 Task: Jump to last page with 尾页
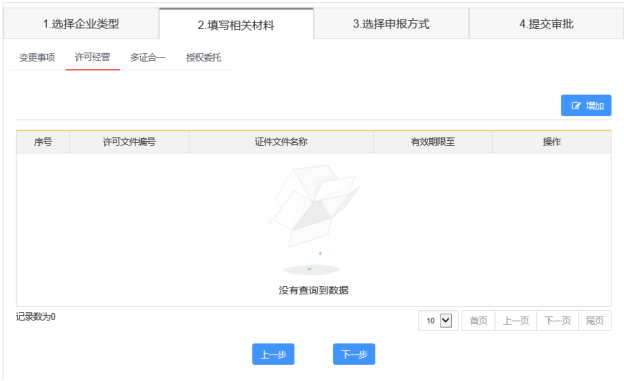595,320
